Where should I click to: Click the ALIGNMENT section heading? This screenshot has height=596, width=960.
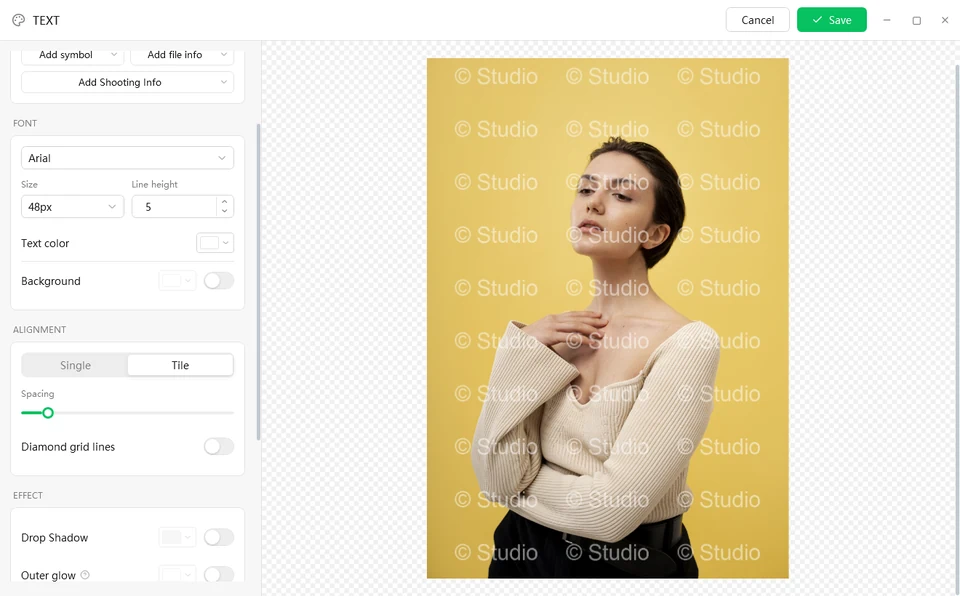39,330
